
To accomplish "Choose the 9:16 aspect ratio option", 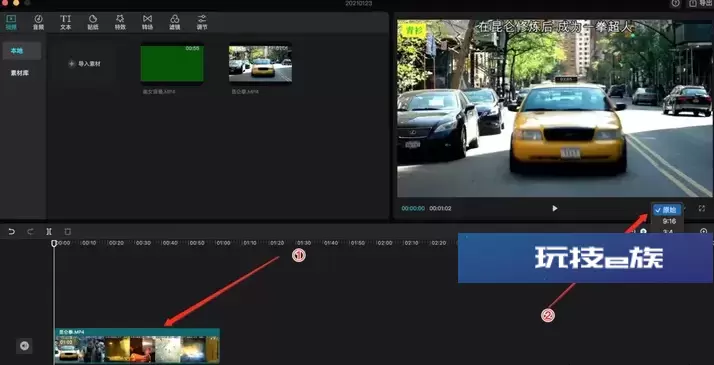I will (669, 222).
